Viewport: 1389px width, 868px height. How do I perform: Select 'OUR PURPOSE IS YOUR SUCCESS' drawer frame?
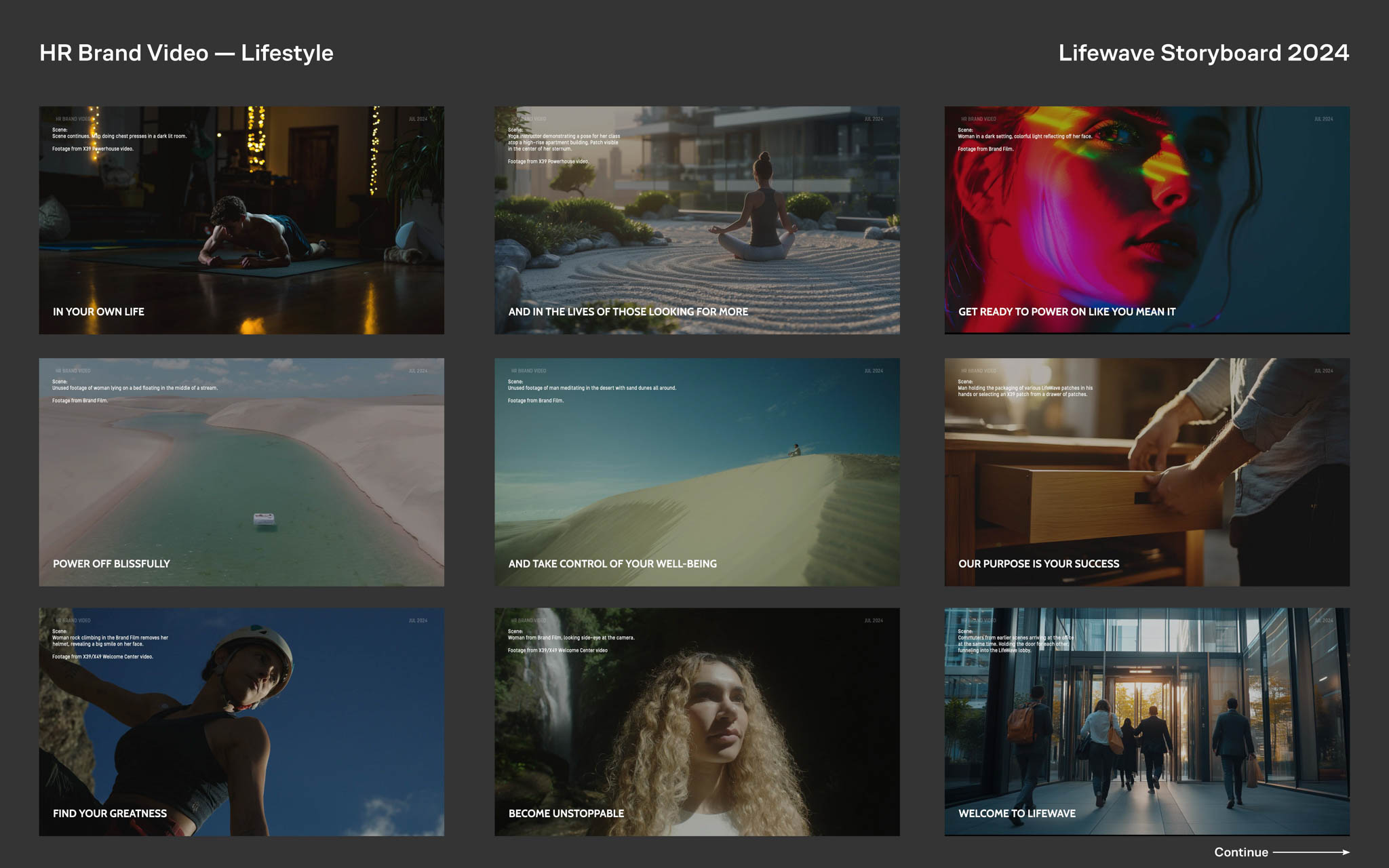point(1146,472)
